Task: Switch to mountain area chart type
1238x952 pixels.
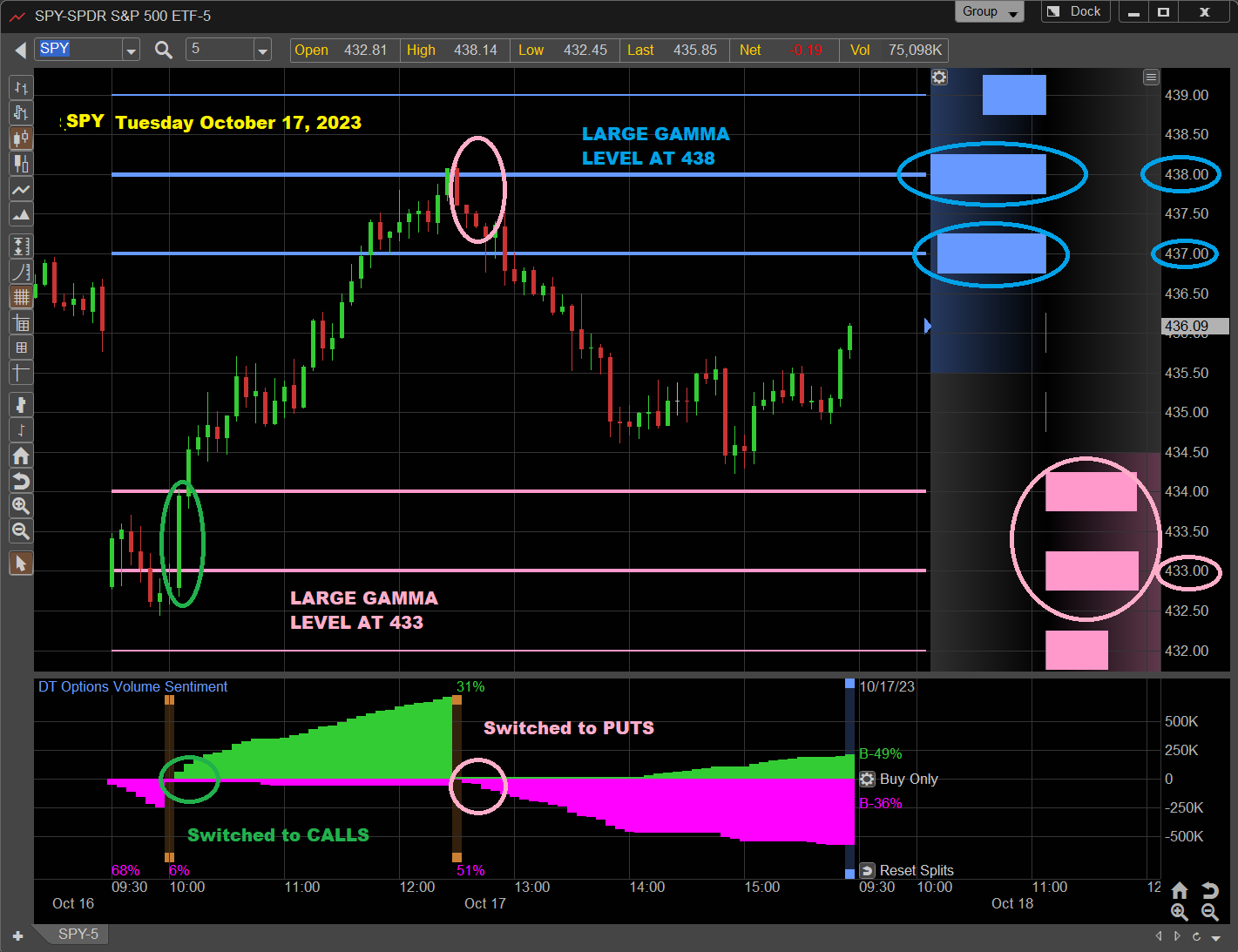Action: coord(21,214)
